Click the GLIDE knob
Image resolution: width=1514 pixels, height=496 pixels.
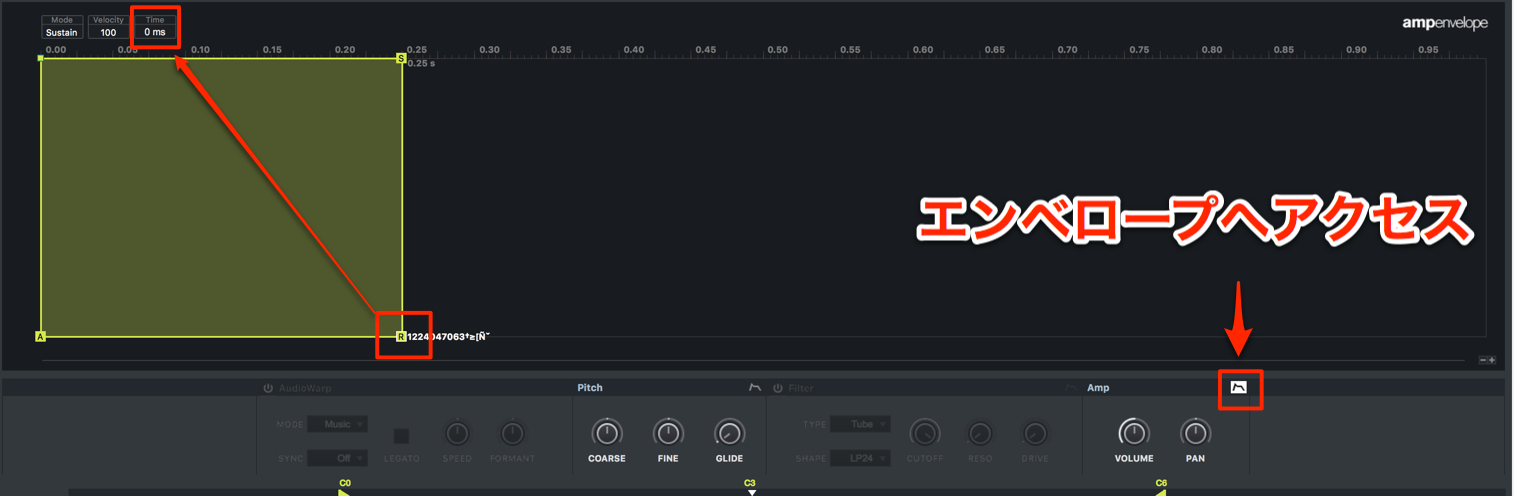point(729,433)
